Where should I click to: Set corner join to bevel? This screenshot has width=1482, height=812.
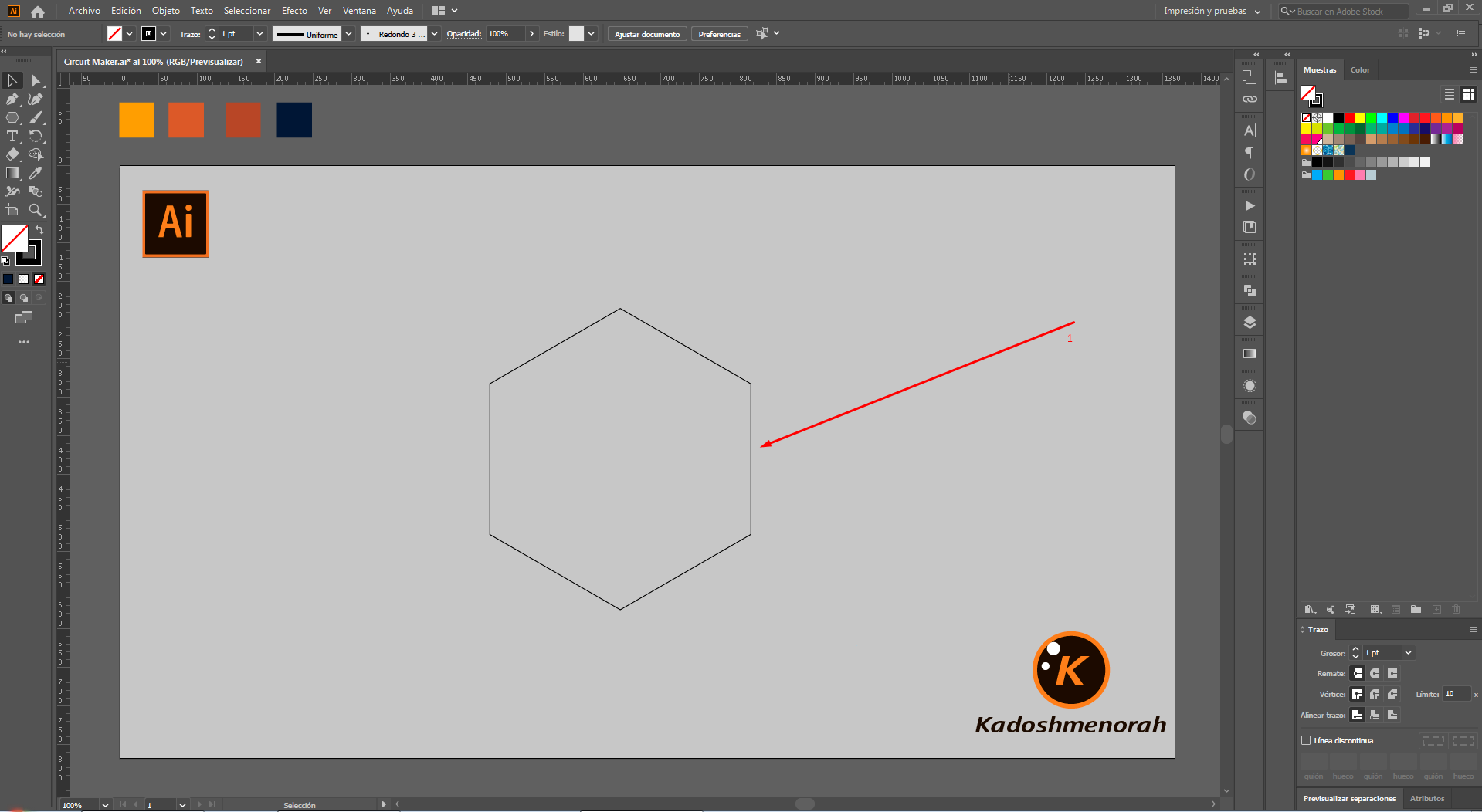coord(1392,694)
